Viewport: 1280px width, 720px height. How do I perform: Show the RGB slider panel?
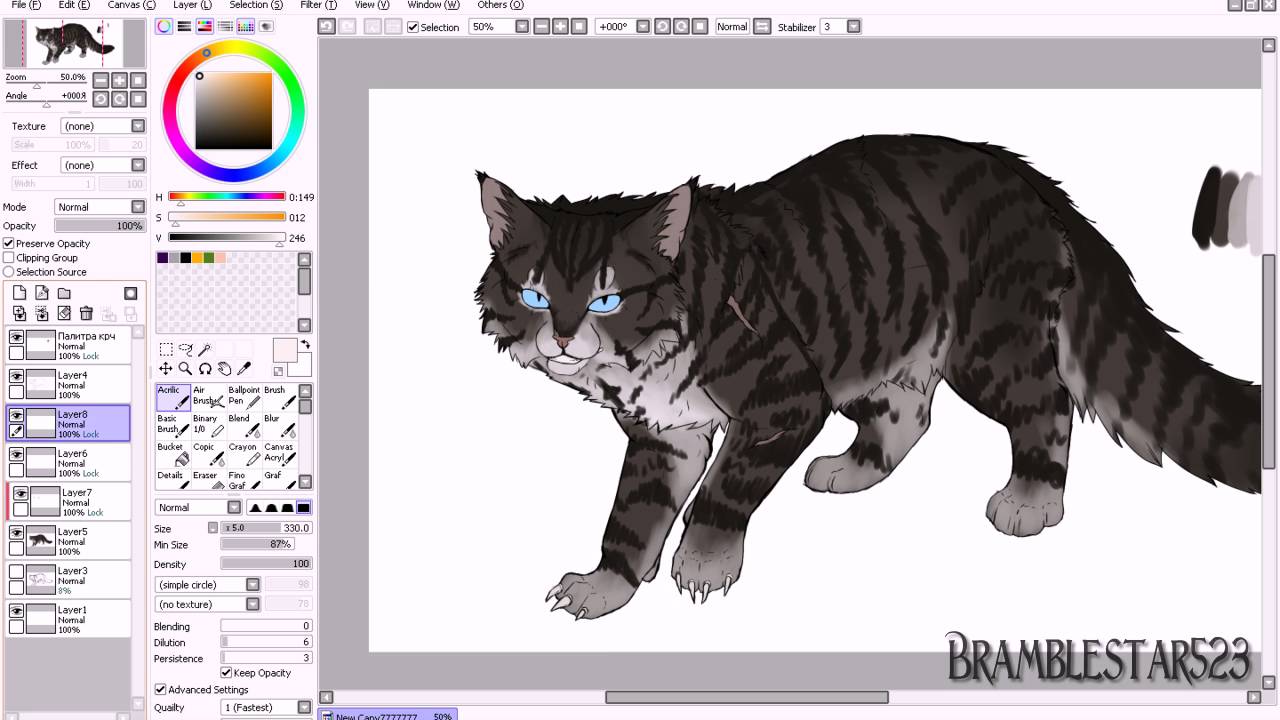click(184, 27)
